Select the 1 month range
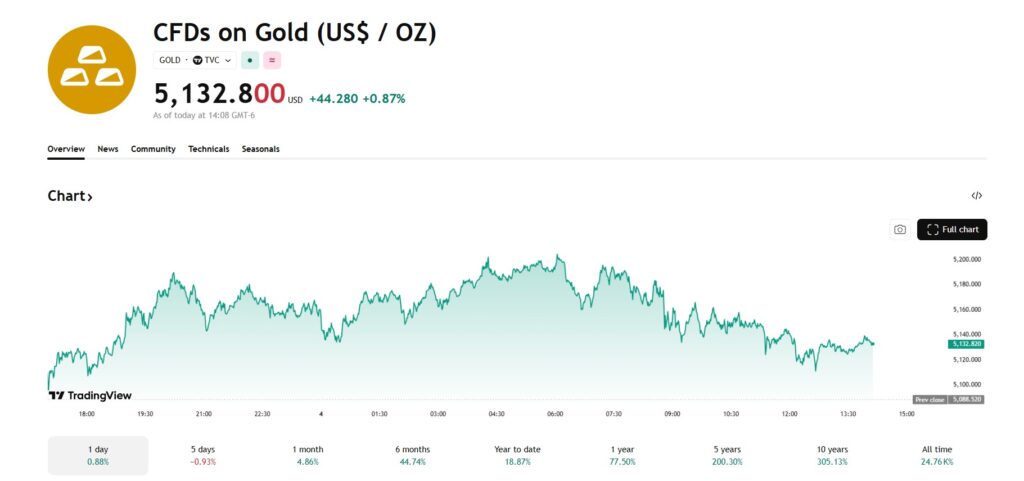This screenshot has height=481, width=1024. 308,455
